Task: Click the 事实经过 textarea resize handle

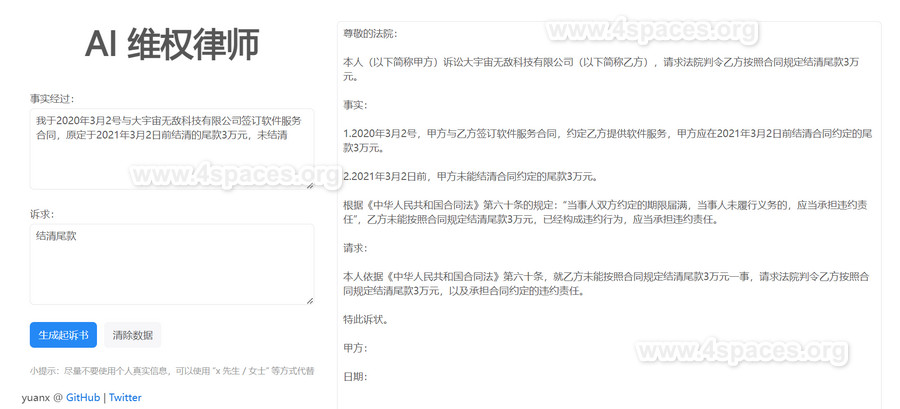Action: 309,184
